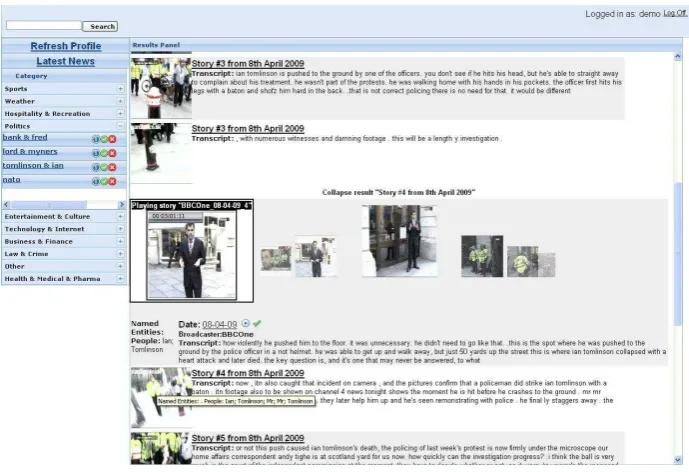The width and height of the screenshot is (689, 472).
Task: Click the Story #5 result thumbnail
Action: (x=161, y=448)
